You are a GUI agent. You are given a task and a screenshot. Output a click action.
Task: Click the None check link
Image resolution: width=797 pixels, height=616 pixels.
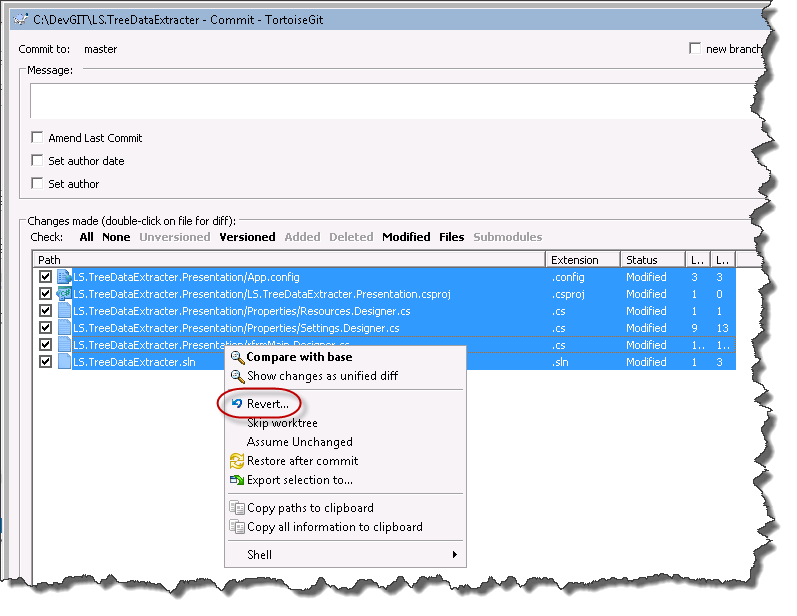pos(116,237)
